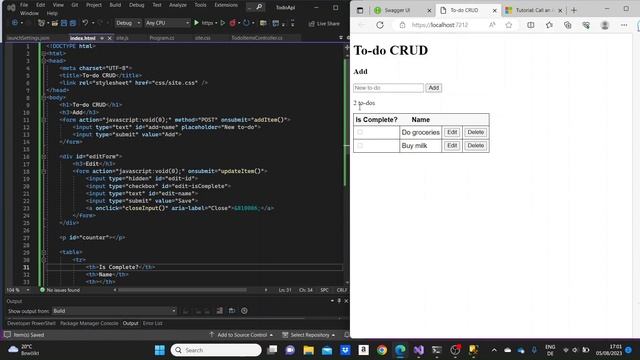Start debugging with green play arrow

(196, 23)
